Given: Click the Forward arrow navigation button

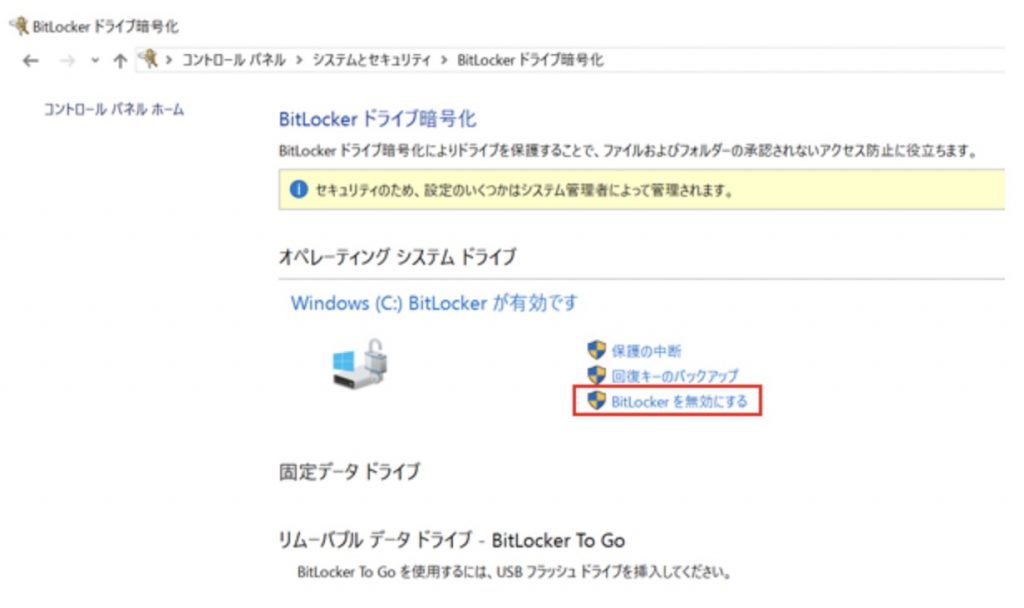Looking at the screenshot, I should [67, 61].
